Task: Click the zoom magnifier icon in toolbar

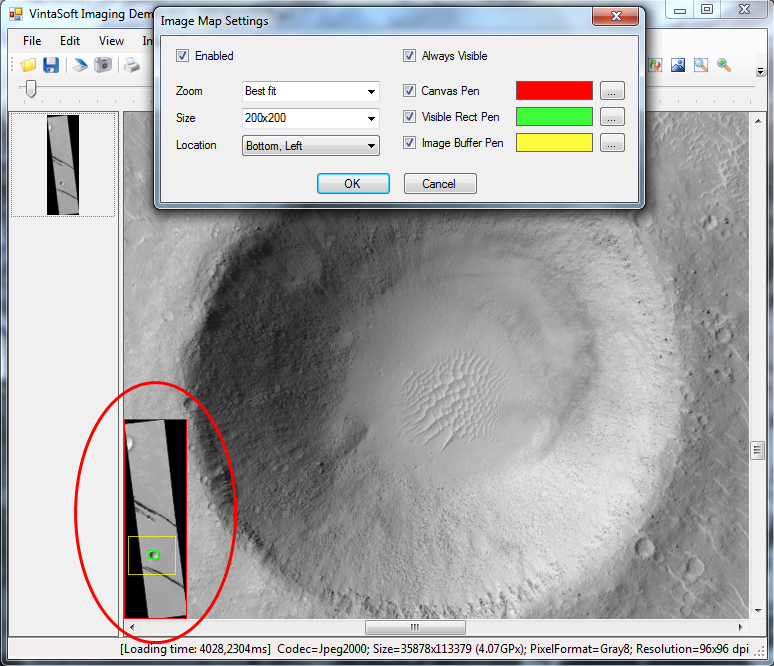Action: tap(724, 65)
